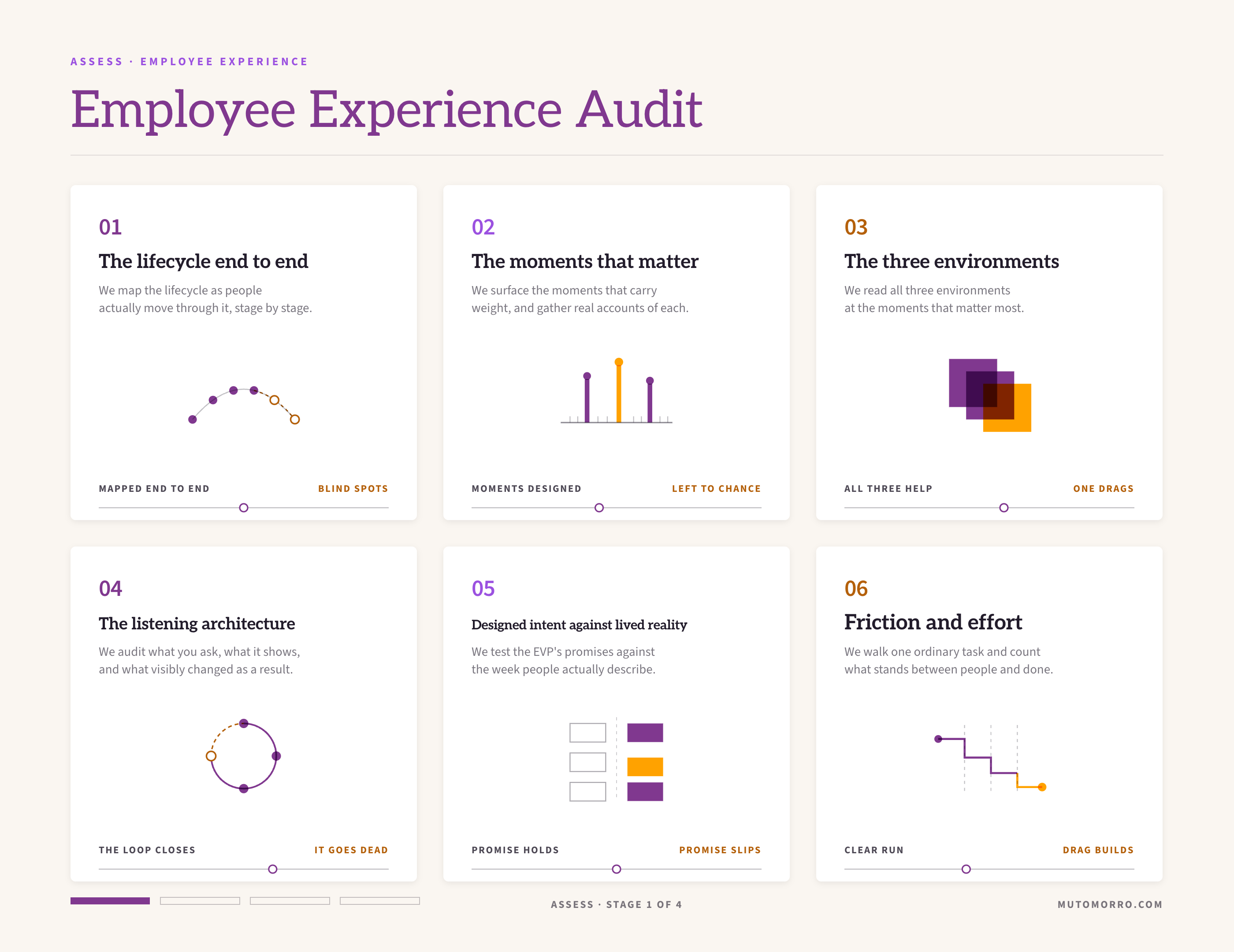This screenshot has height=952, width=1234.
Task: Click the friction staircase step-line illustration
Action: click(990, 759)
